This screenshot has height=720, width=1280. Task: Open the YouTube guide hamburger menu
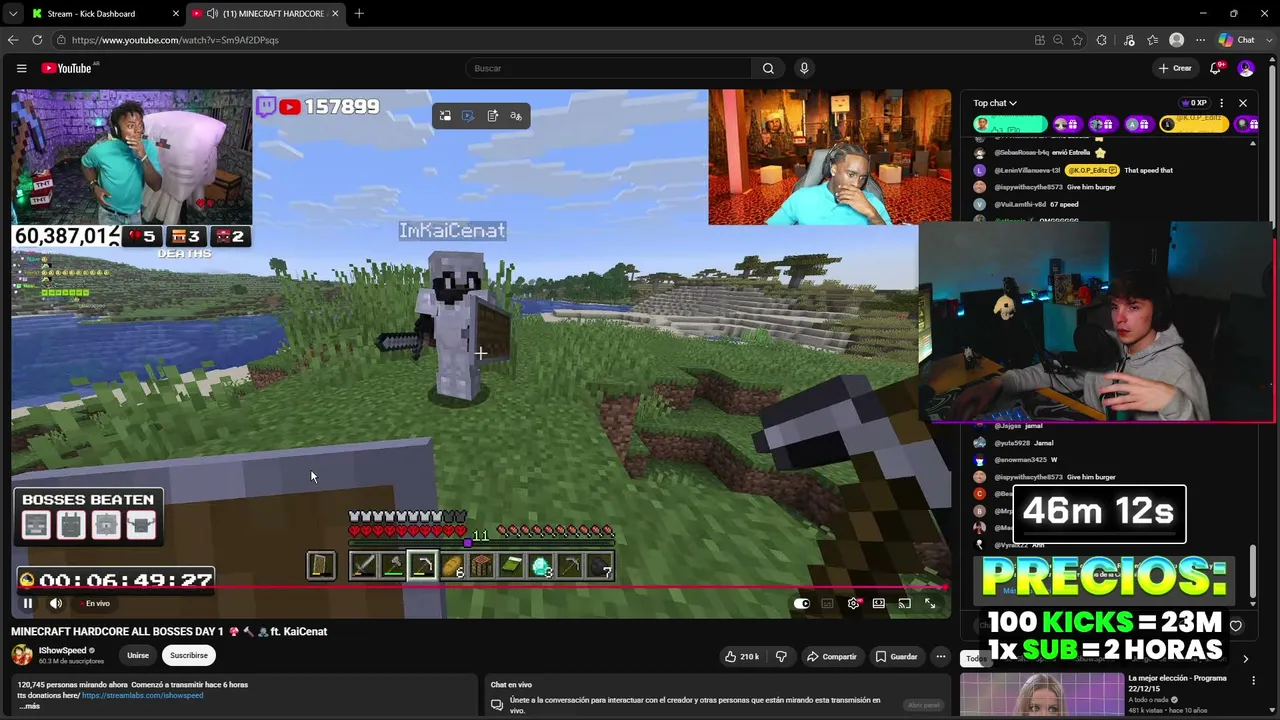point(21,68)
